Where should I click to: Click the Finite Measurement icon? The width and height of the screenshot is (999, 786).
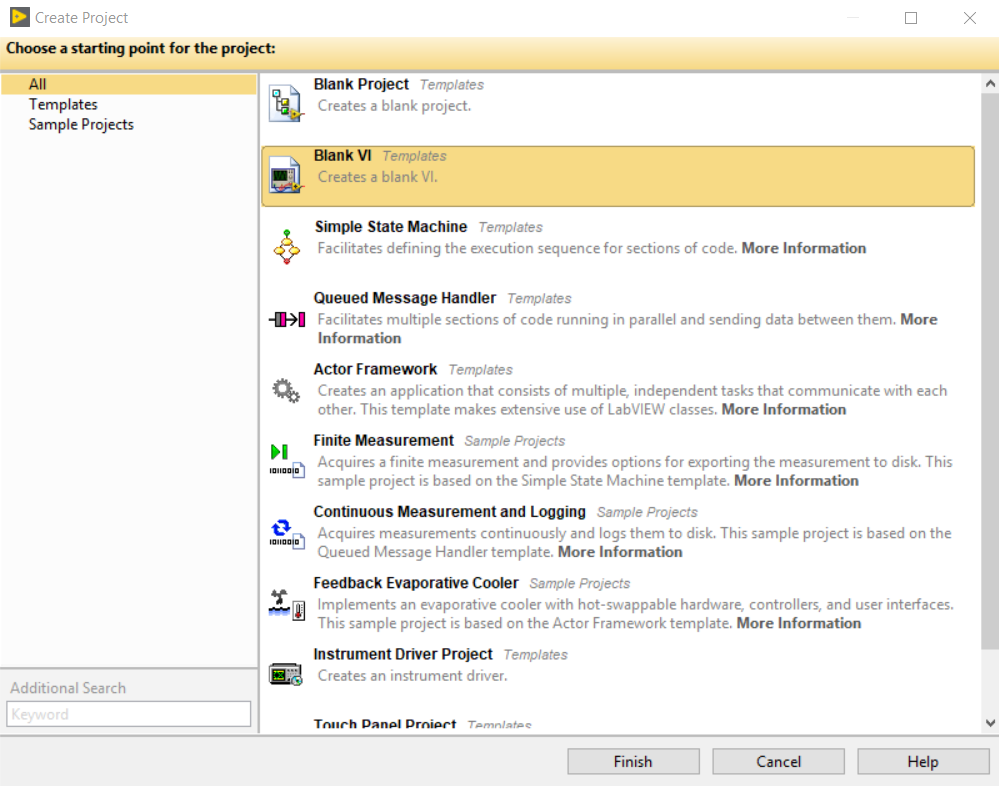287,461
